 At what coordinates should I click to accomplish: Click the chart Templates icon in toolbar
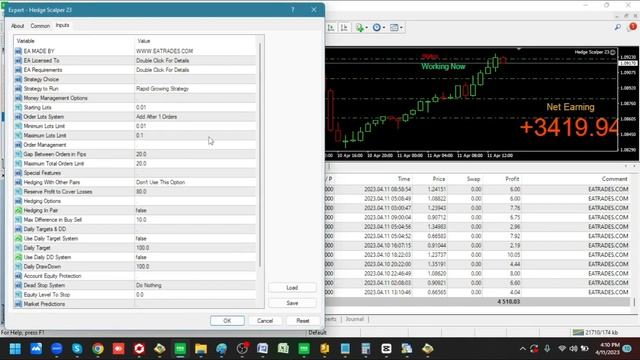point(394,28)
